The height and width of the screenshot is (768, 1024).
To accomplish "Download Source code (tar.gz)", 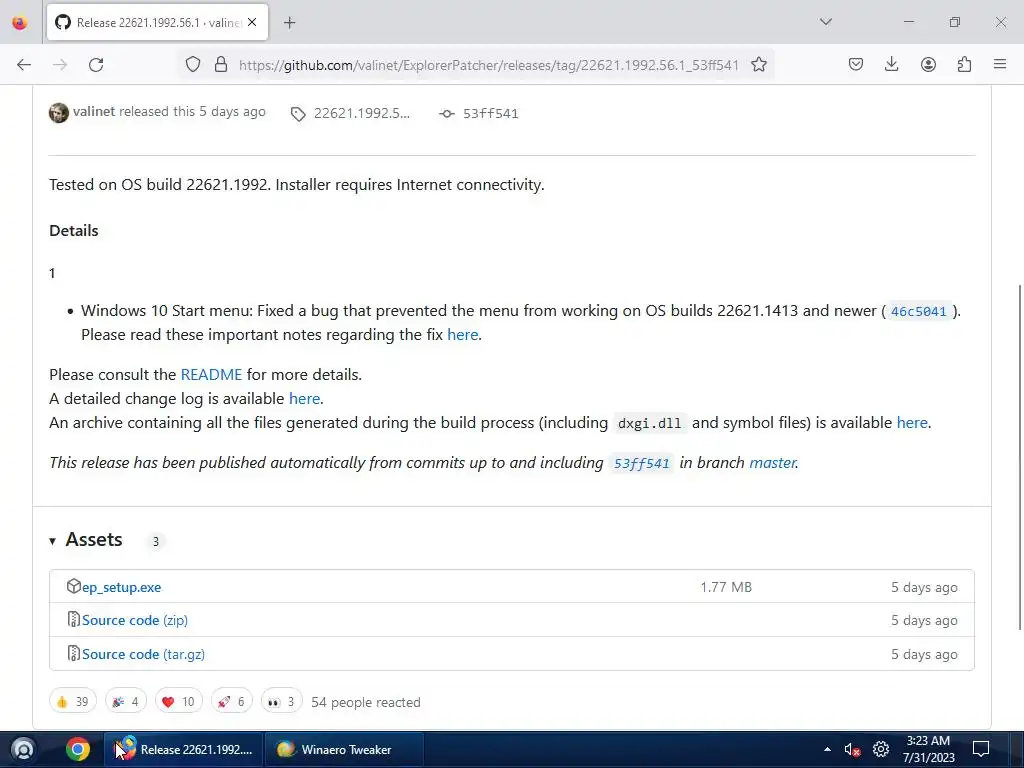I will pyautogui.click(x=143, y=654).
